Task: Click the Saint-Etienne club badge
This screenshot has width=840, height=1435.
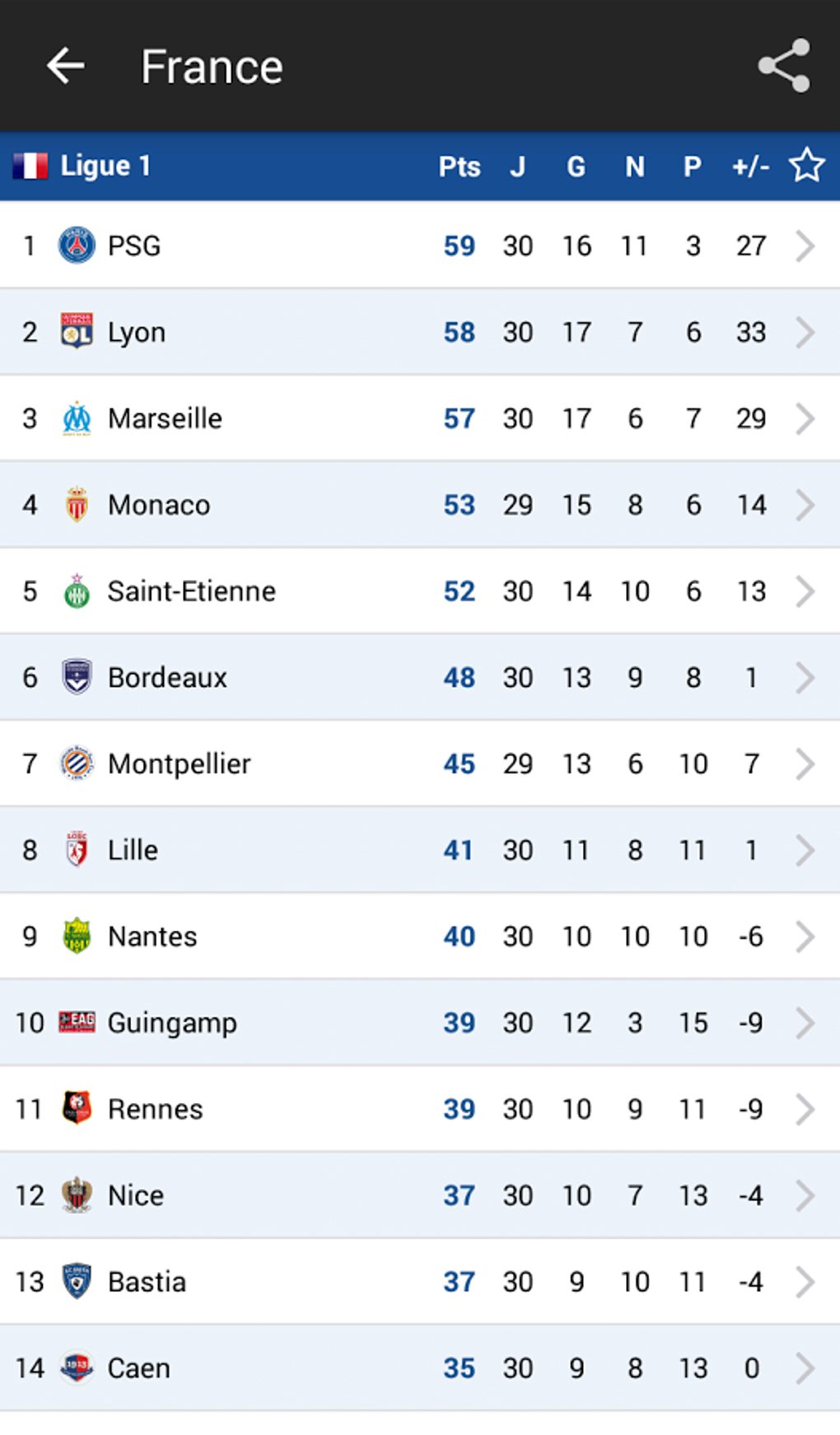Action: 77,591
